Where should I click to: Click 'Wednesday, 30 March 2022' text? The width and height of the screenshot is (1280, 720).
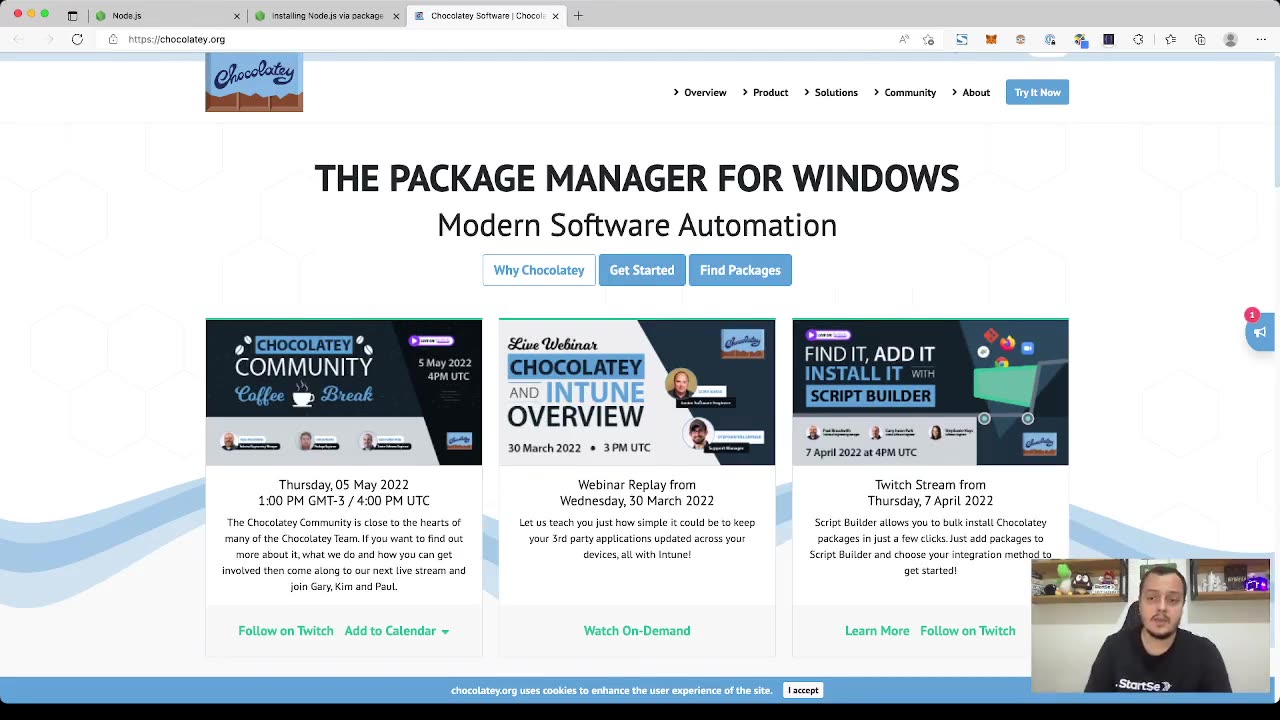[x=637, y=501]
